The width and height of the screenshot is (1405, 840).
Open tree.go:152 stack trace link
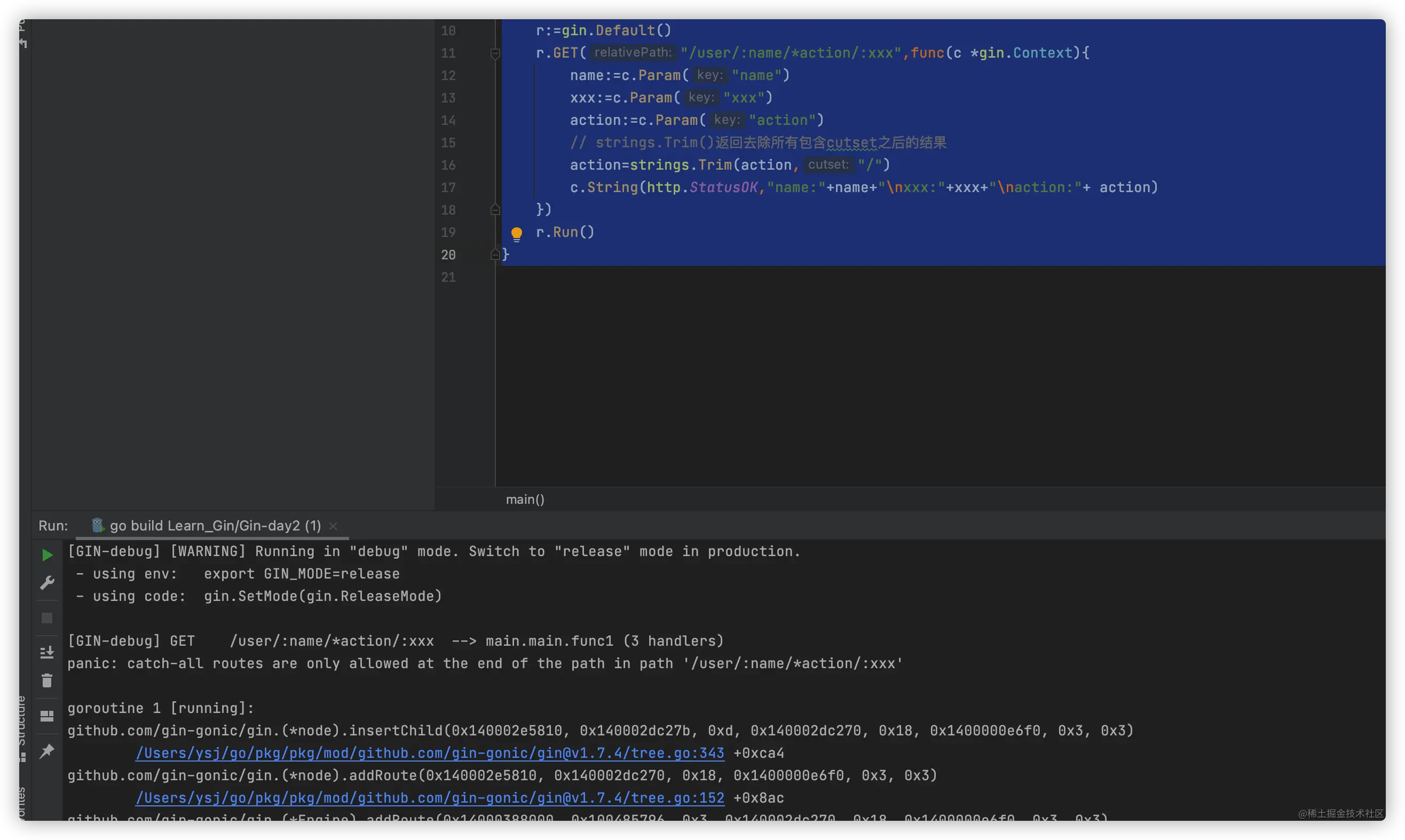(430, 797)
